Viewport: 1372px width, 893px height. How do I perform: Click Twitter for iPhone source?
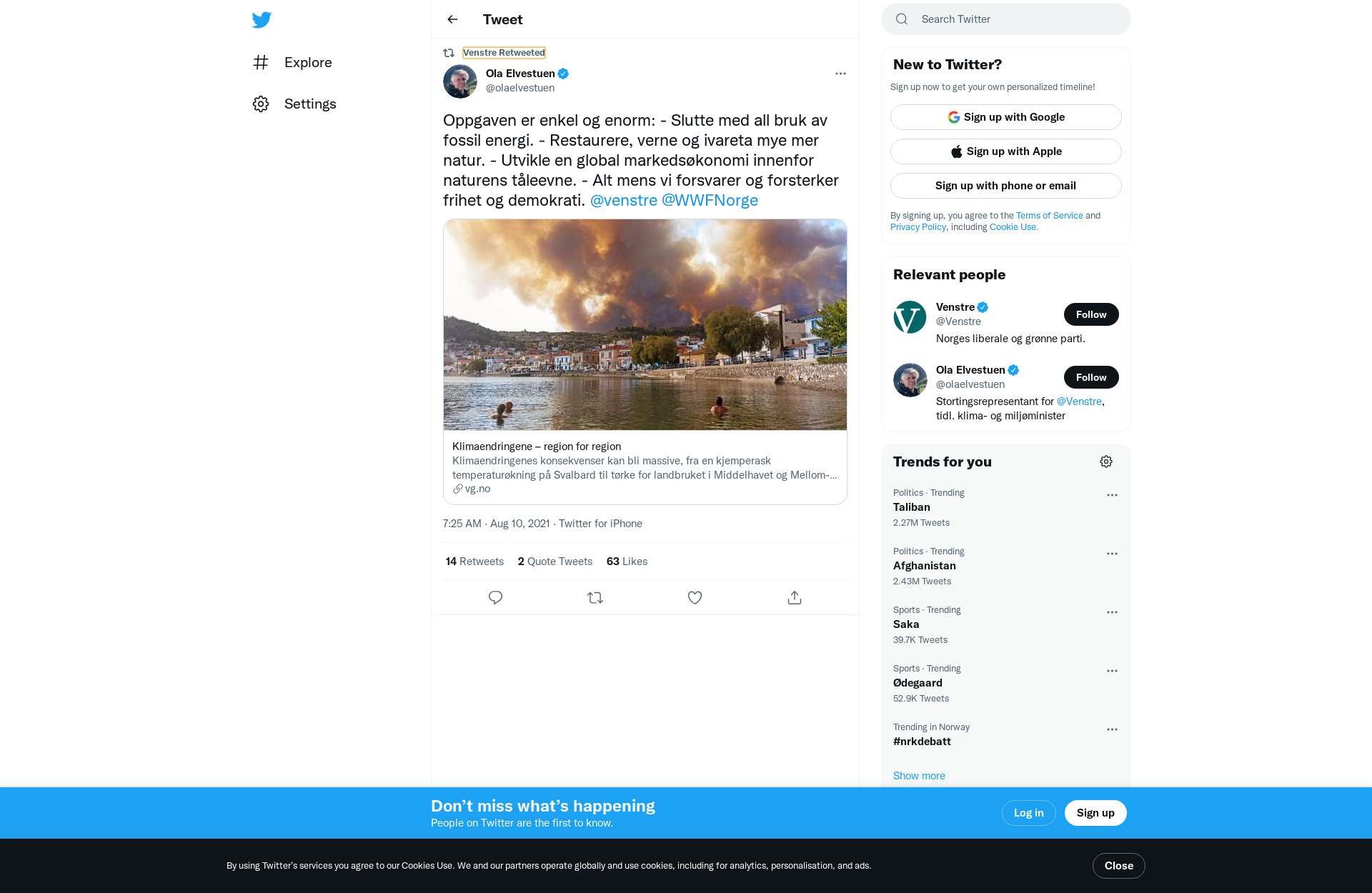(600, 524)
